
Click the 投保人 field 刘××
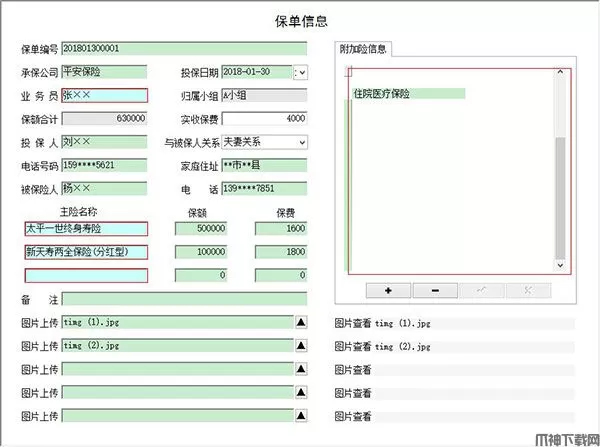(104, 142)
